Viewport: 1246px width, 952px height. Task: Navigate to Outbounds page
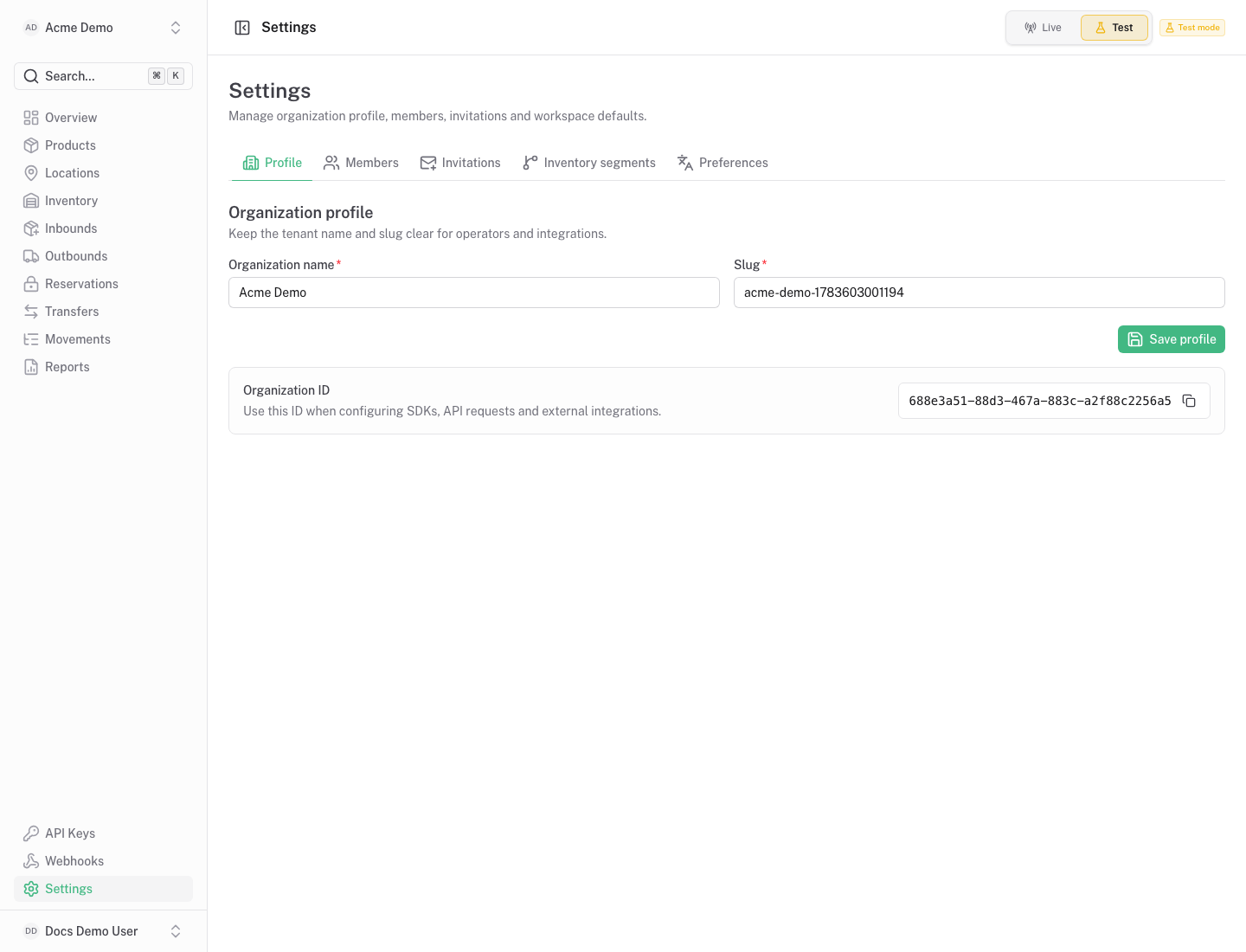[x=103, y=256]
